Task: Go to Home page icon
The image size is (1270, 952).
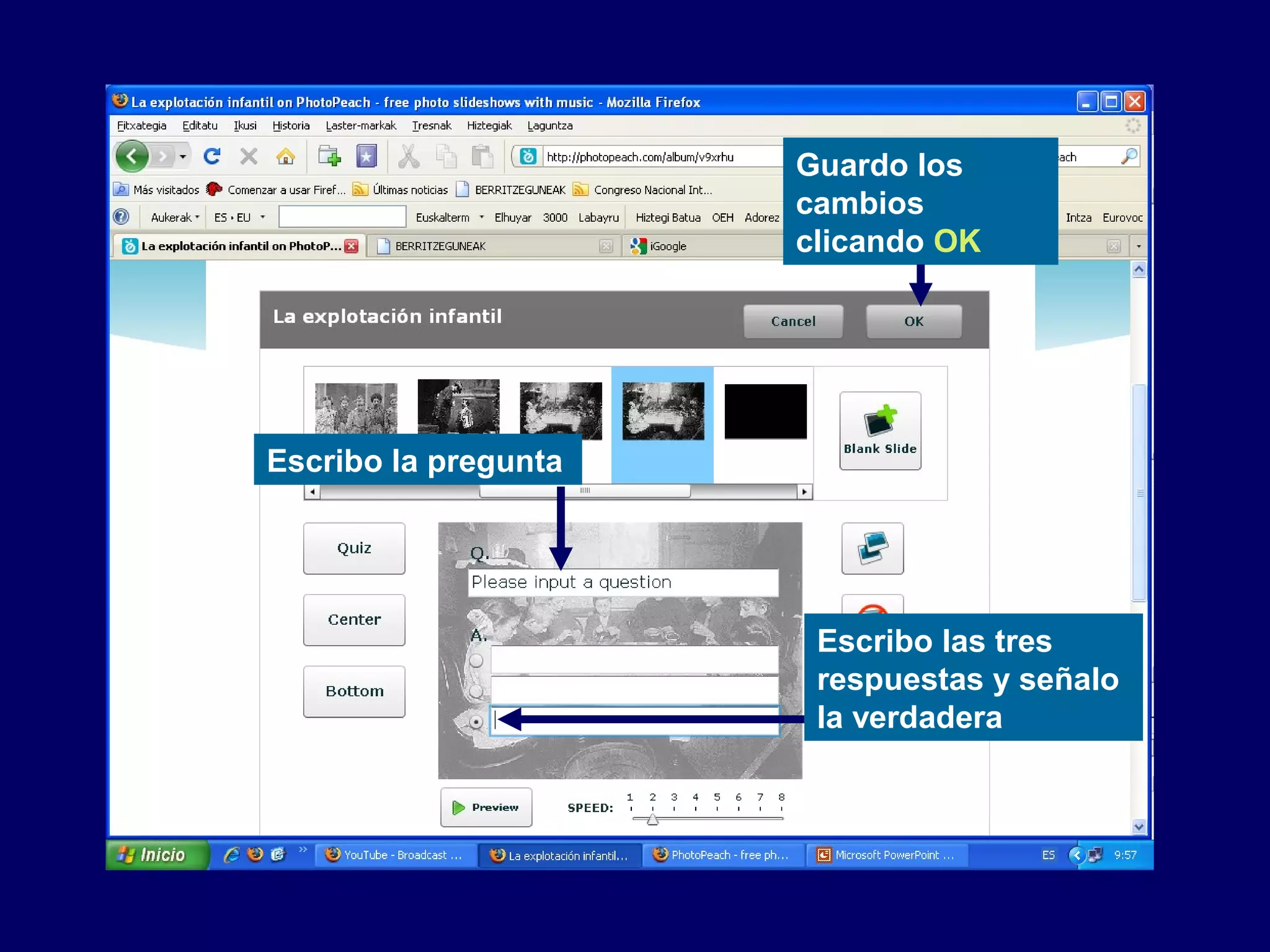Action: tap(285, 156)
